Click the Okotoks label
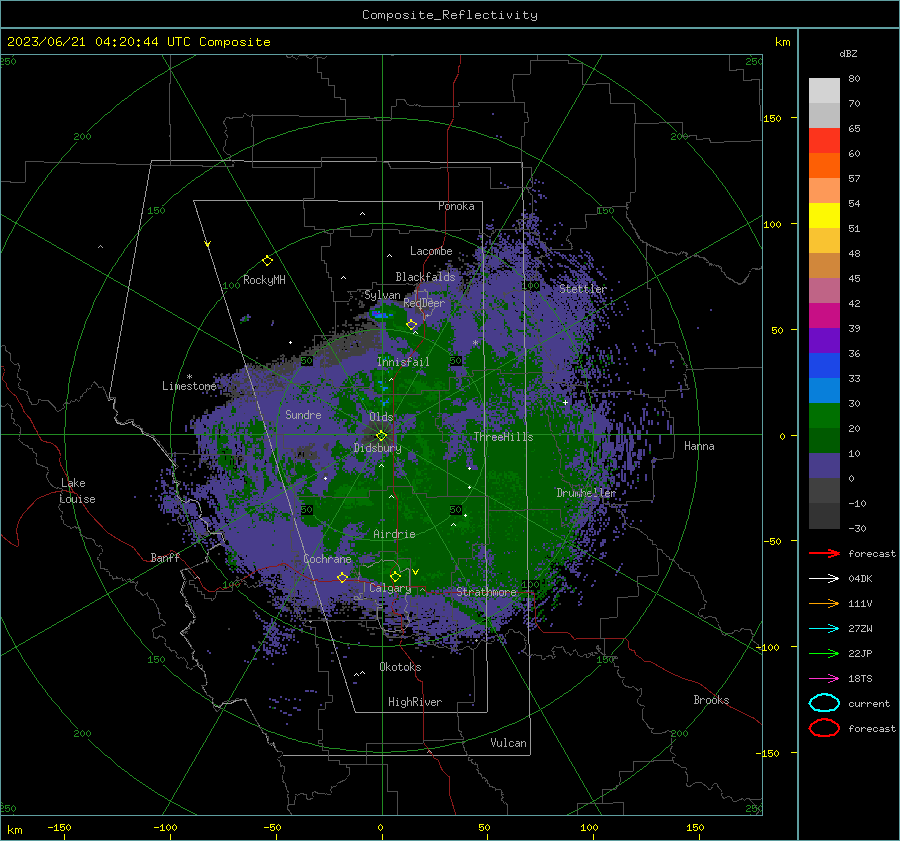The image size is (900, 841). 400,667
